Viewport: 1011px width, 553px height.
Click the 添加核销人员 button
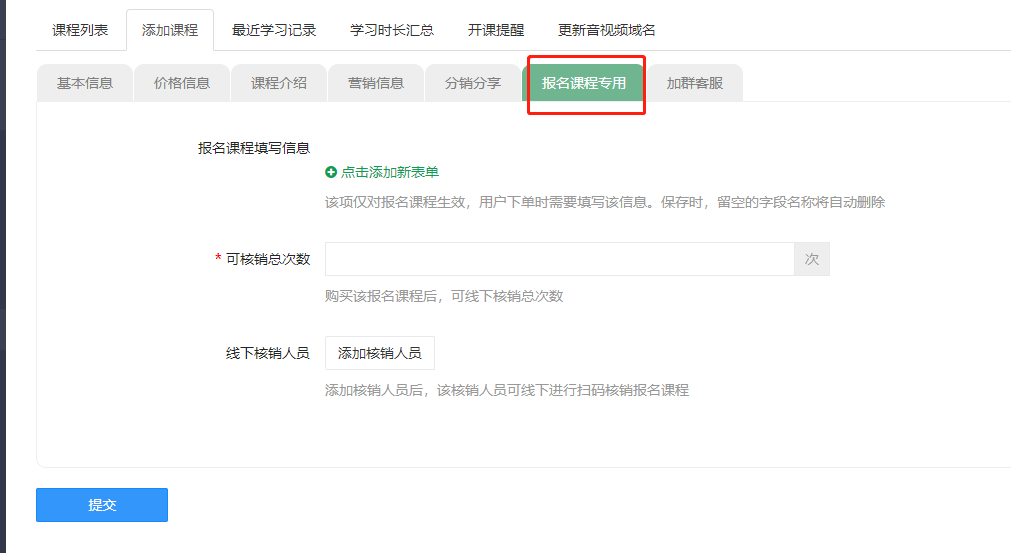pyautogui.click(x=380, y=353)
